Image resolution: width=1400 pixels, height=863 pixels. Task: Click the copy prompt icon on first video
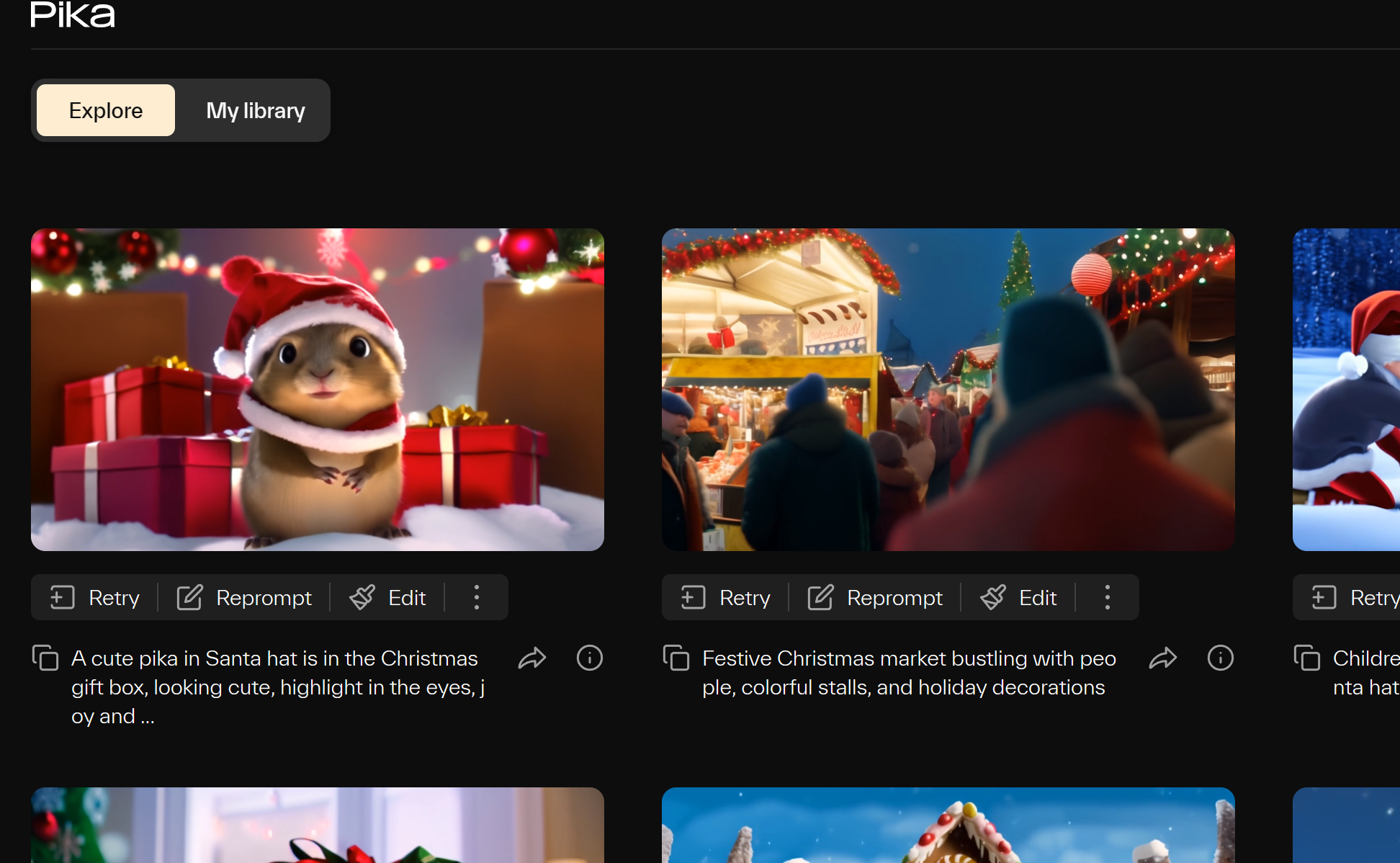click(x=46, y=656)
